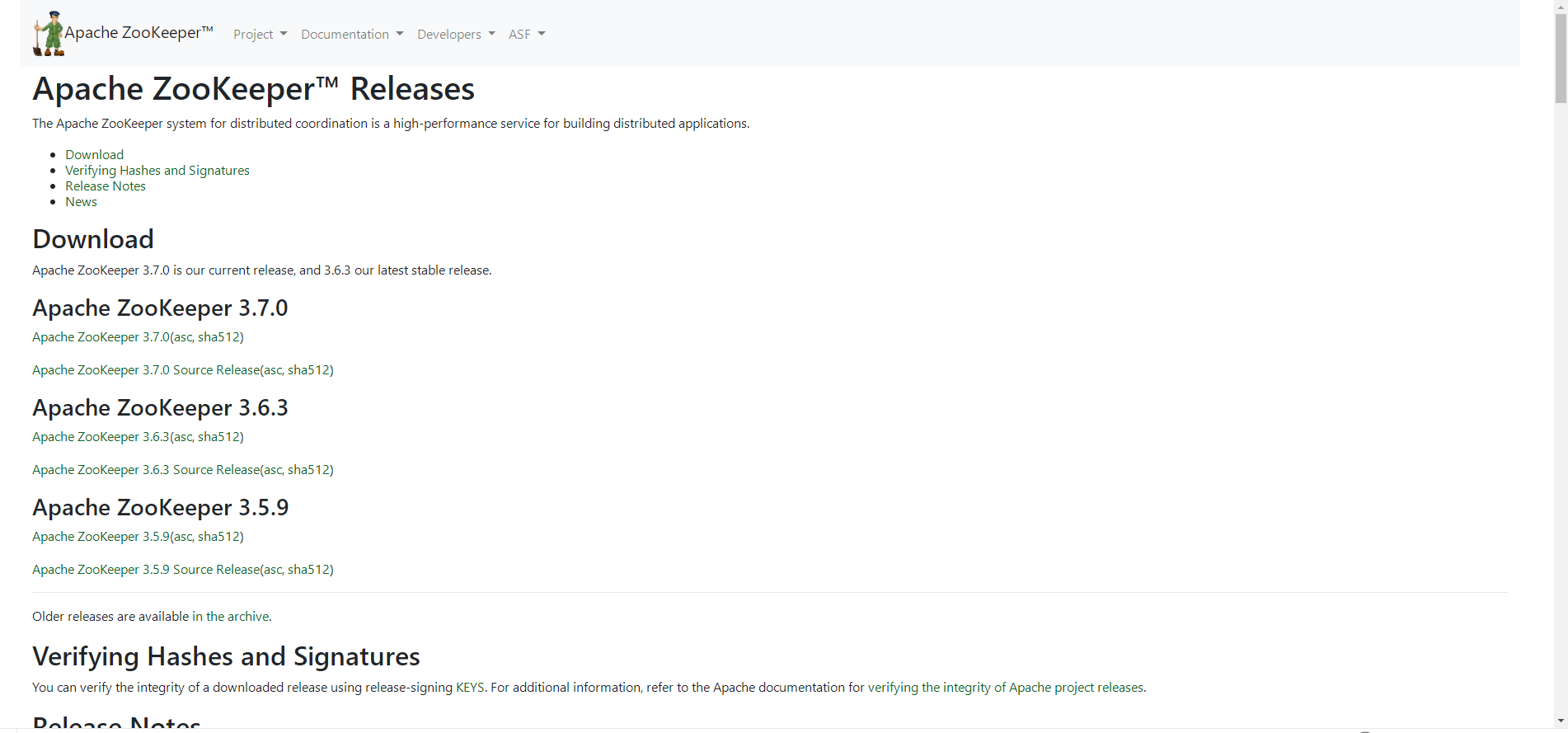Download Apache ZooKeeper 3.7.0 binary link
This screenshot has height=733, width=1568.
click(101, 337)
